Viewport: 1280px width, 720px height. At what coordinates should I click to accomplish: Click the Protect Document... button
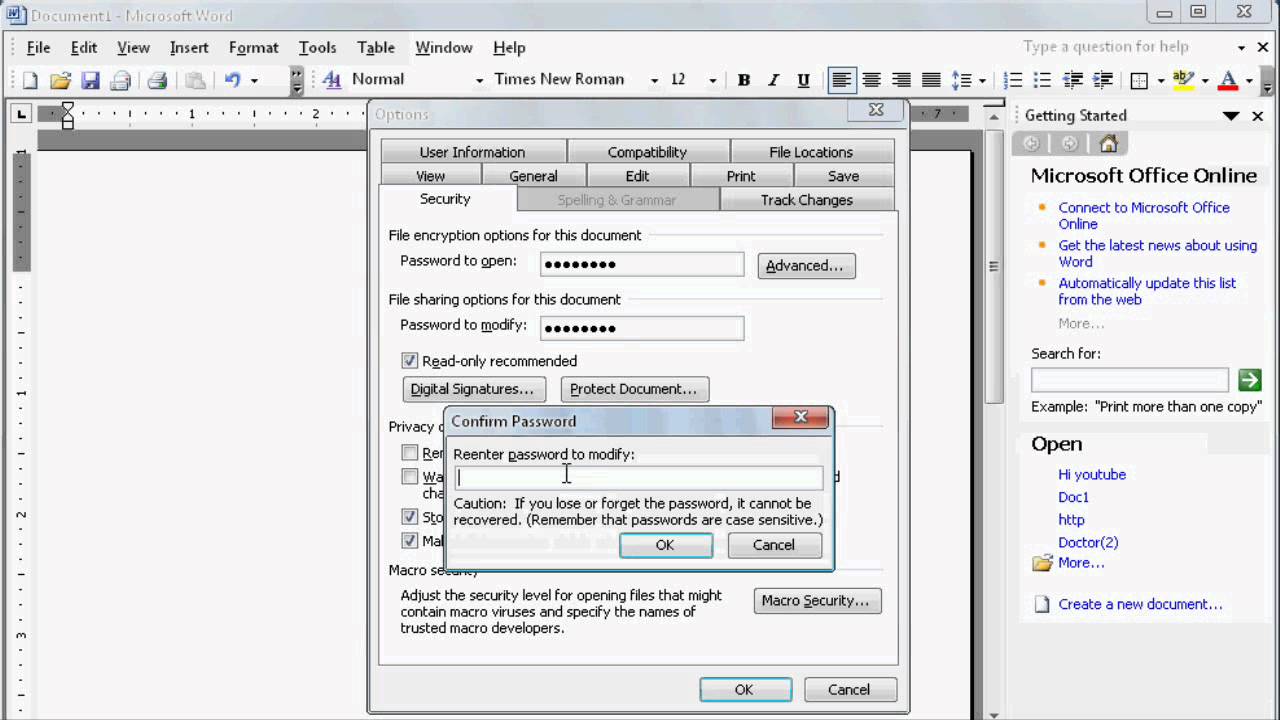pyautogui.click(x=633, y=389)
